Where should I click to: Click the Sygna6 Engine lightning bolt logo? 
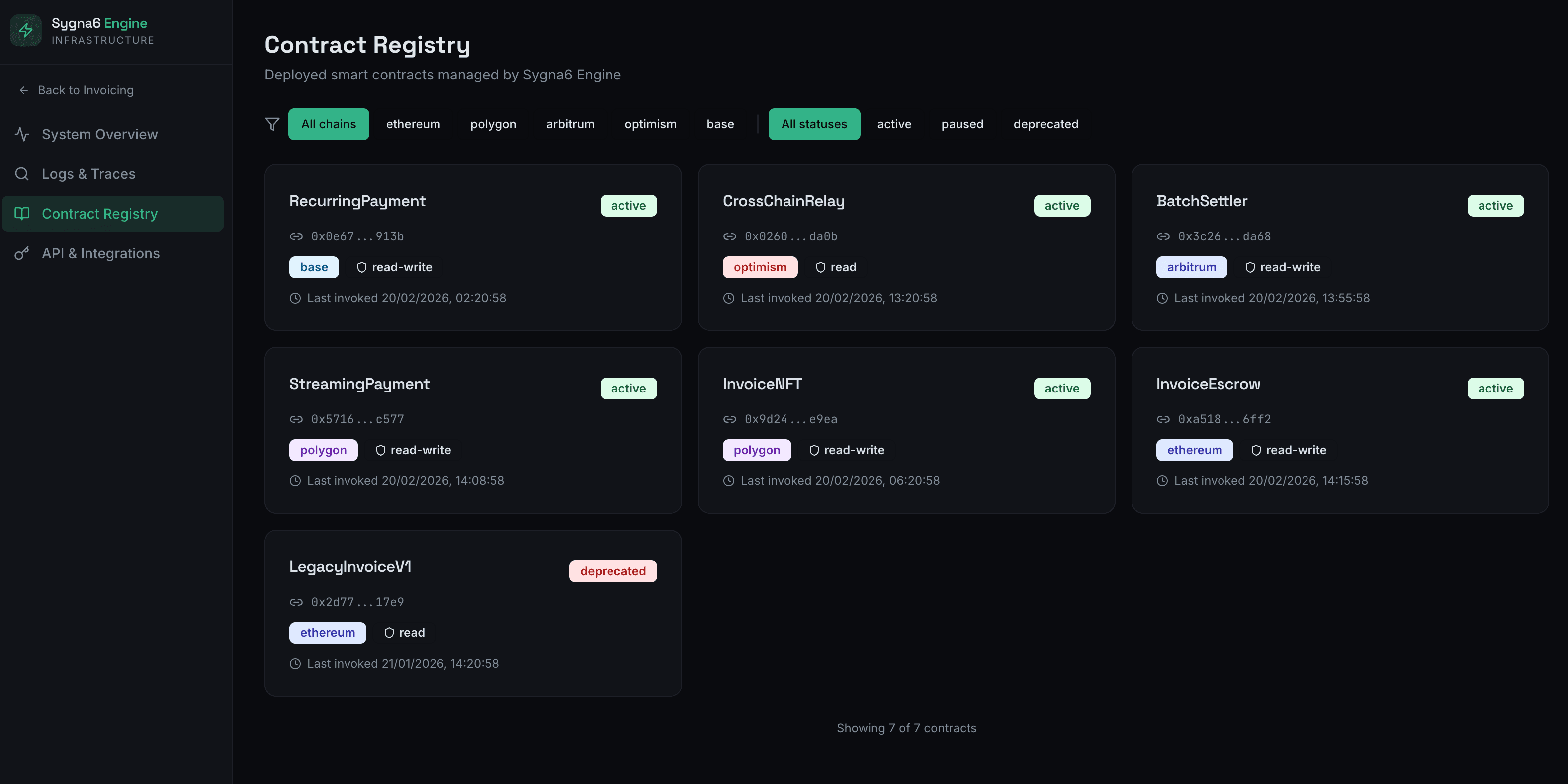click(25, 30)
